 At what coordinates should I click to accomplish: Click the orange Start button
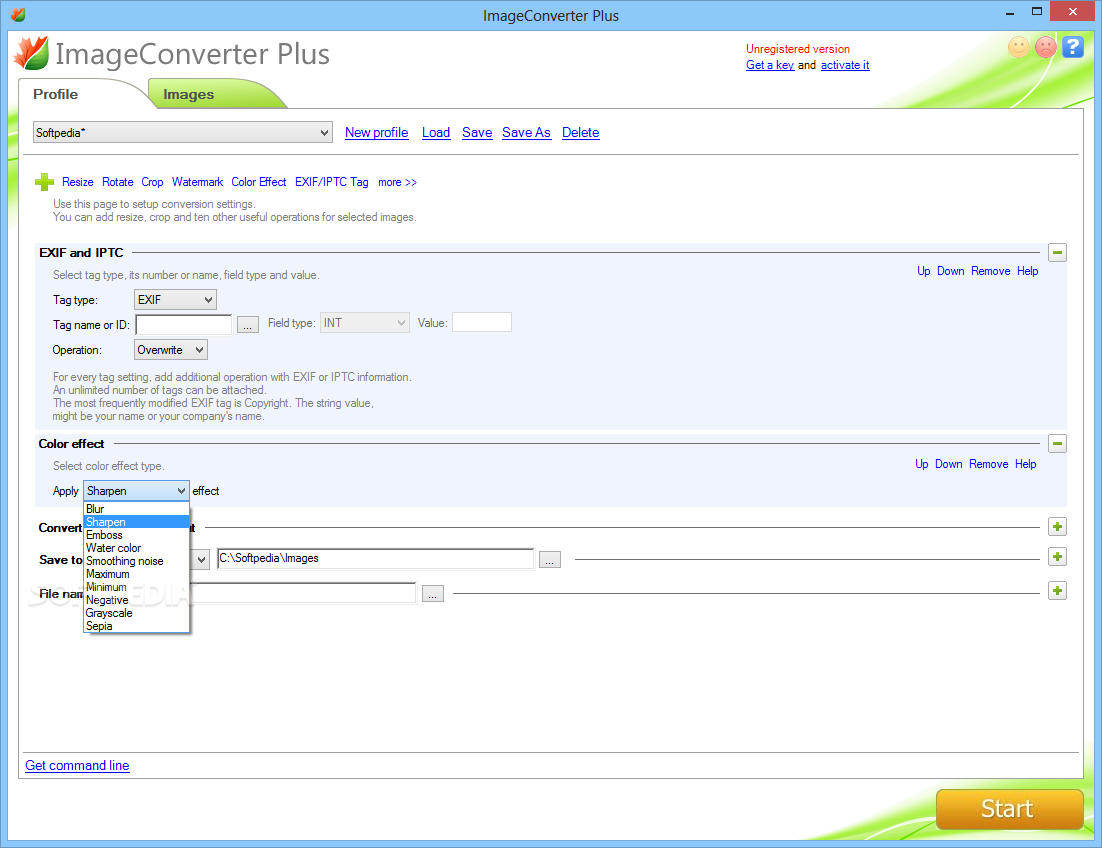[x=1009, y=809]
